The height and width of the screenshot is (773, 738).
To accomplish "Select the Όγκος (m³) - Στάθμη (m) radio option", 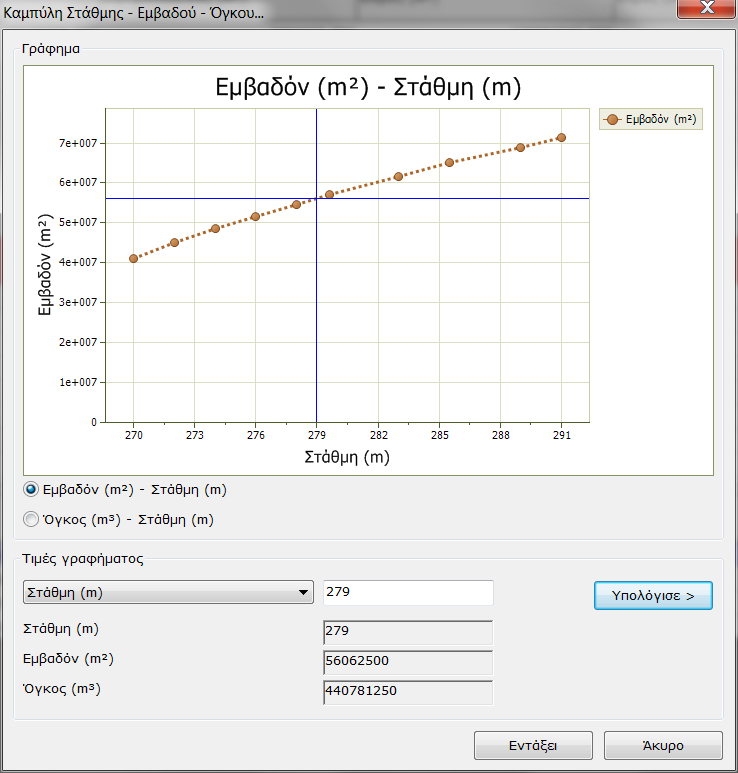I will [x=32, y=519].
